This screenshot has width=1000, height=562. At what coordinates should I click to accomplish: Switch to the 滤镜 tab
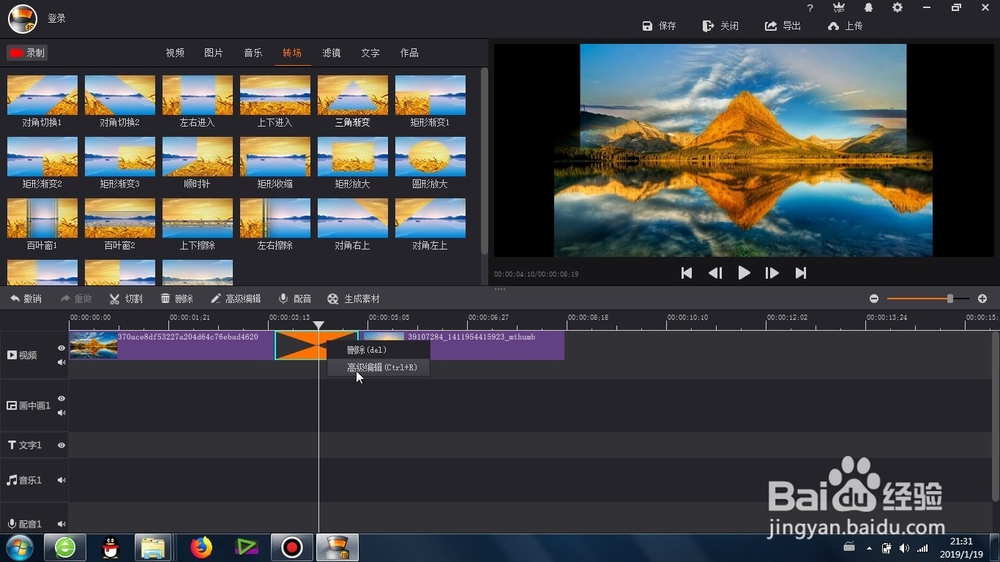click(x=331, y=53)
